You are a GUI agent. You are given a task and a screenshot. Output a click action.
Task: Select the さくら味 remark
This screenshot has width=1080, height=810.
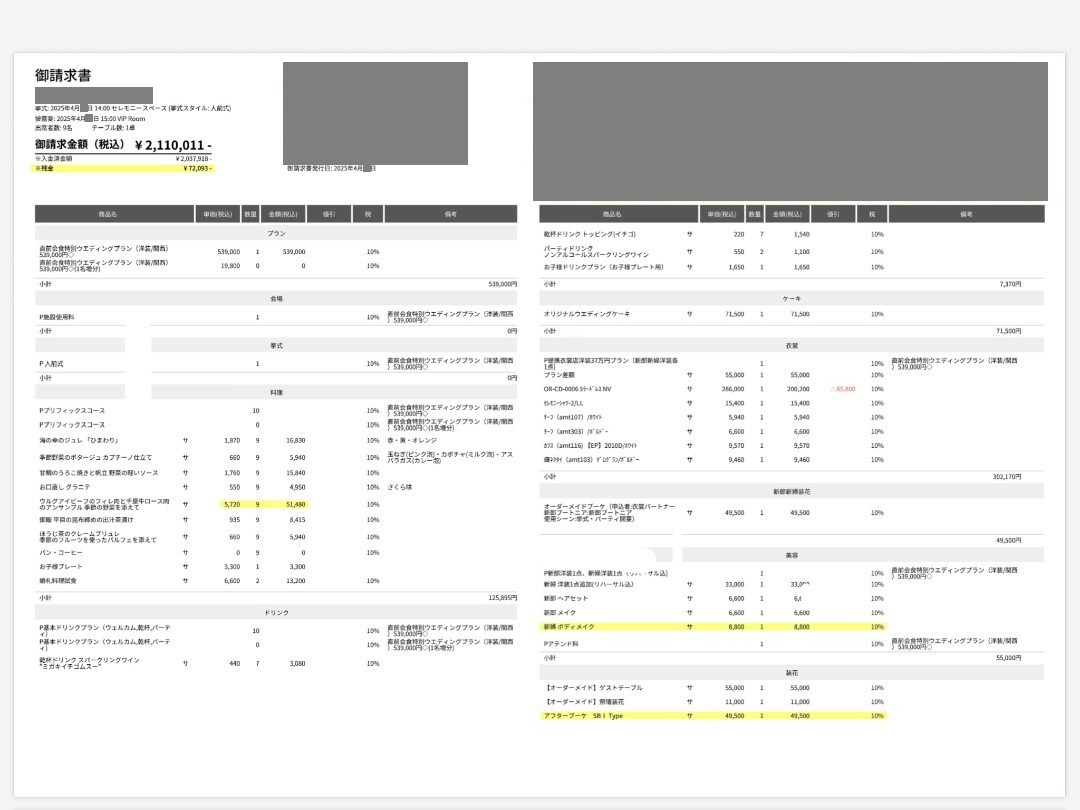point(399,487)
